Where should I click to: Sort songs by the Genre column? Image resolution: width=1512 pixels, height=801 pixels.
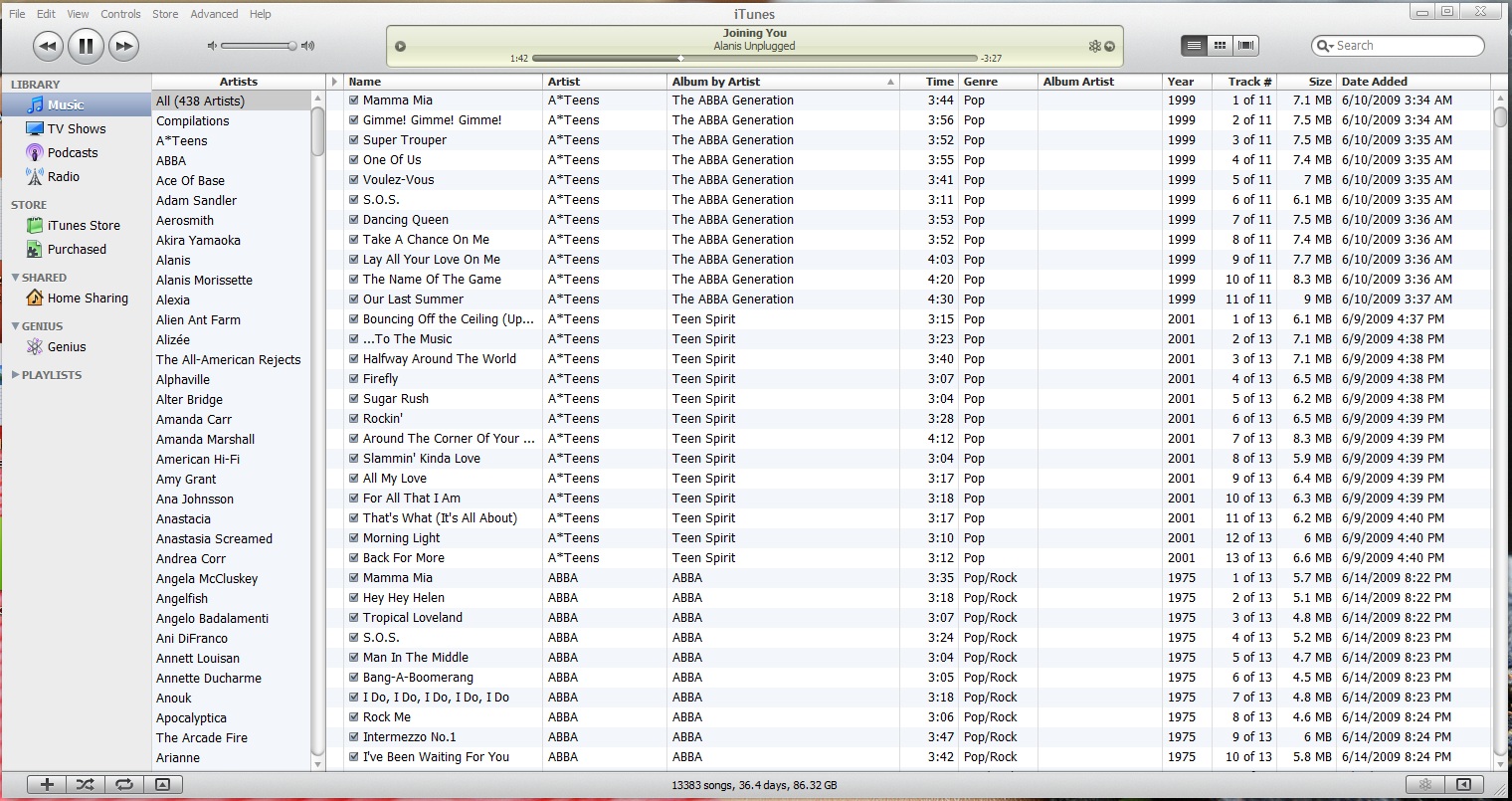tap(998, 82)
